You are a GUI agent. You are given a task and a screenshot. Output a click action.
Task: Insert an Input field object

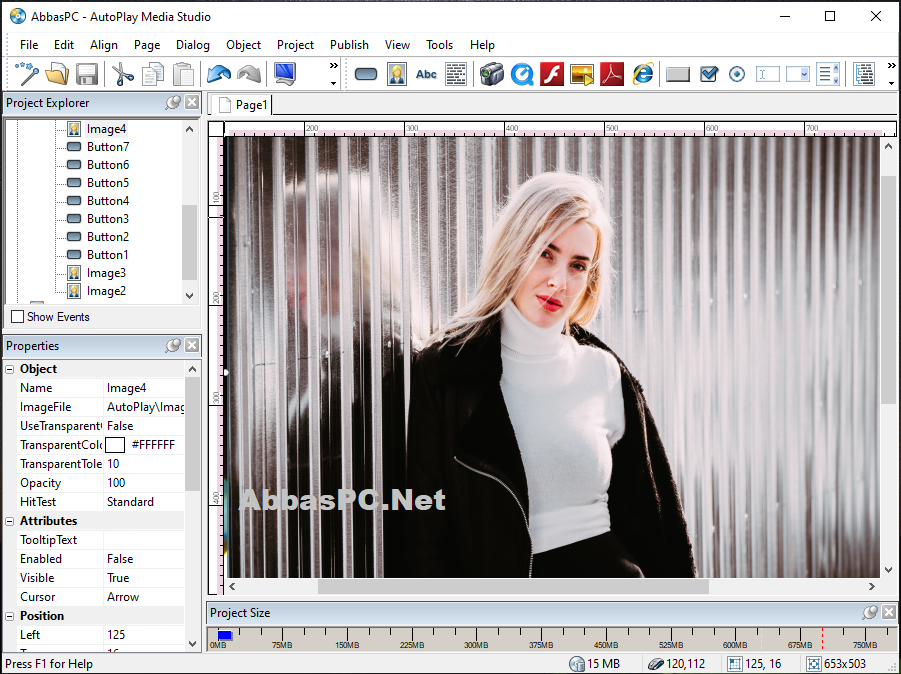pyautogui.click(x=768, y=74)
